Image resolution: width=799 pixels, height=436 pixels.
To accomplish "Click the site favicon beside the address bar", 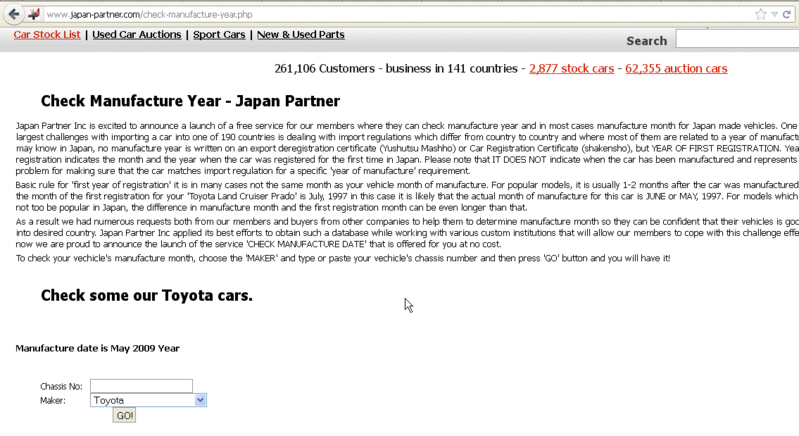I will [34, 14].
